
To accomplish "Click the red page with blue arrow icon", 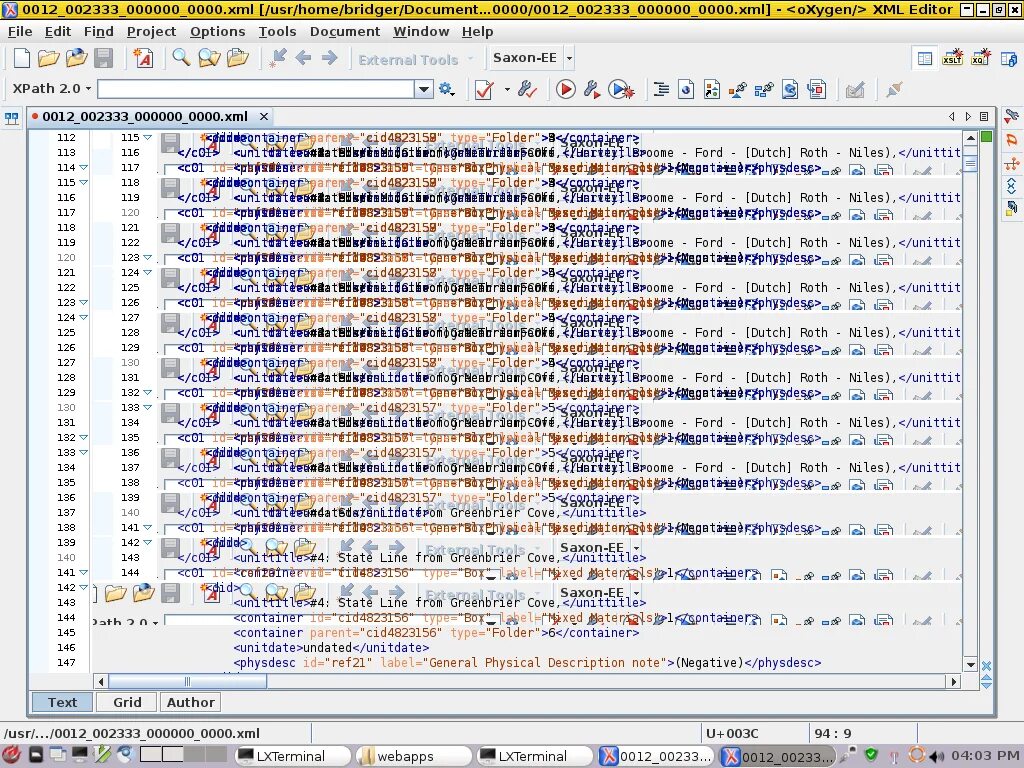I will (x=816, y=89).
